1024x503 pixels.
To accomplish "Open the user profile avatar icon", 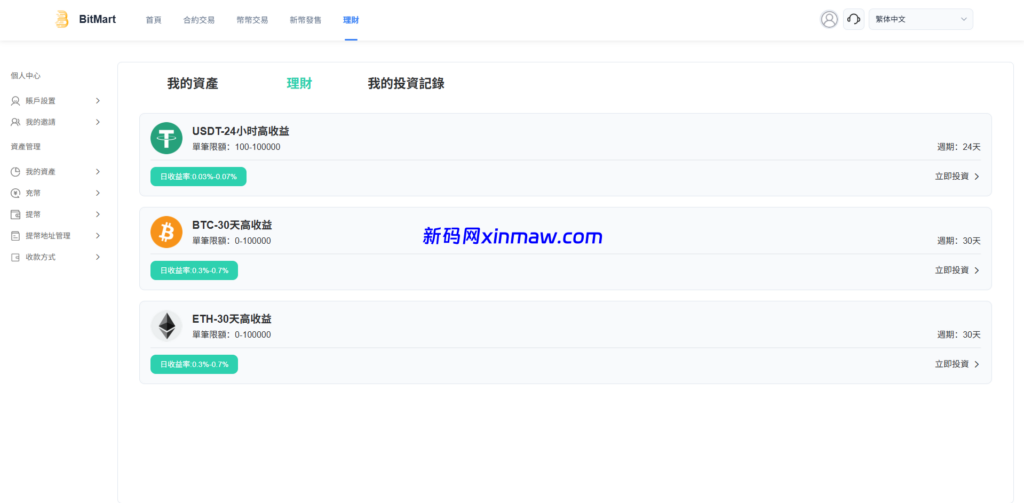I will tap(829, 20).
